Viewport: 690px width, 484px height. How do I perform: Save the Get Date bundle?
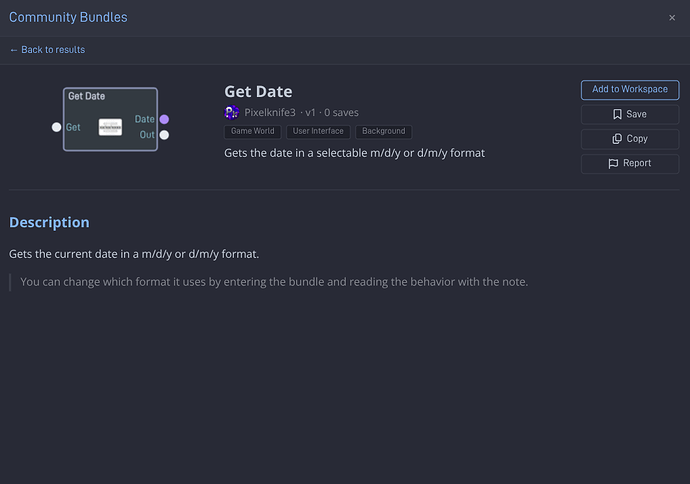(630, 114)
